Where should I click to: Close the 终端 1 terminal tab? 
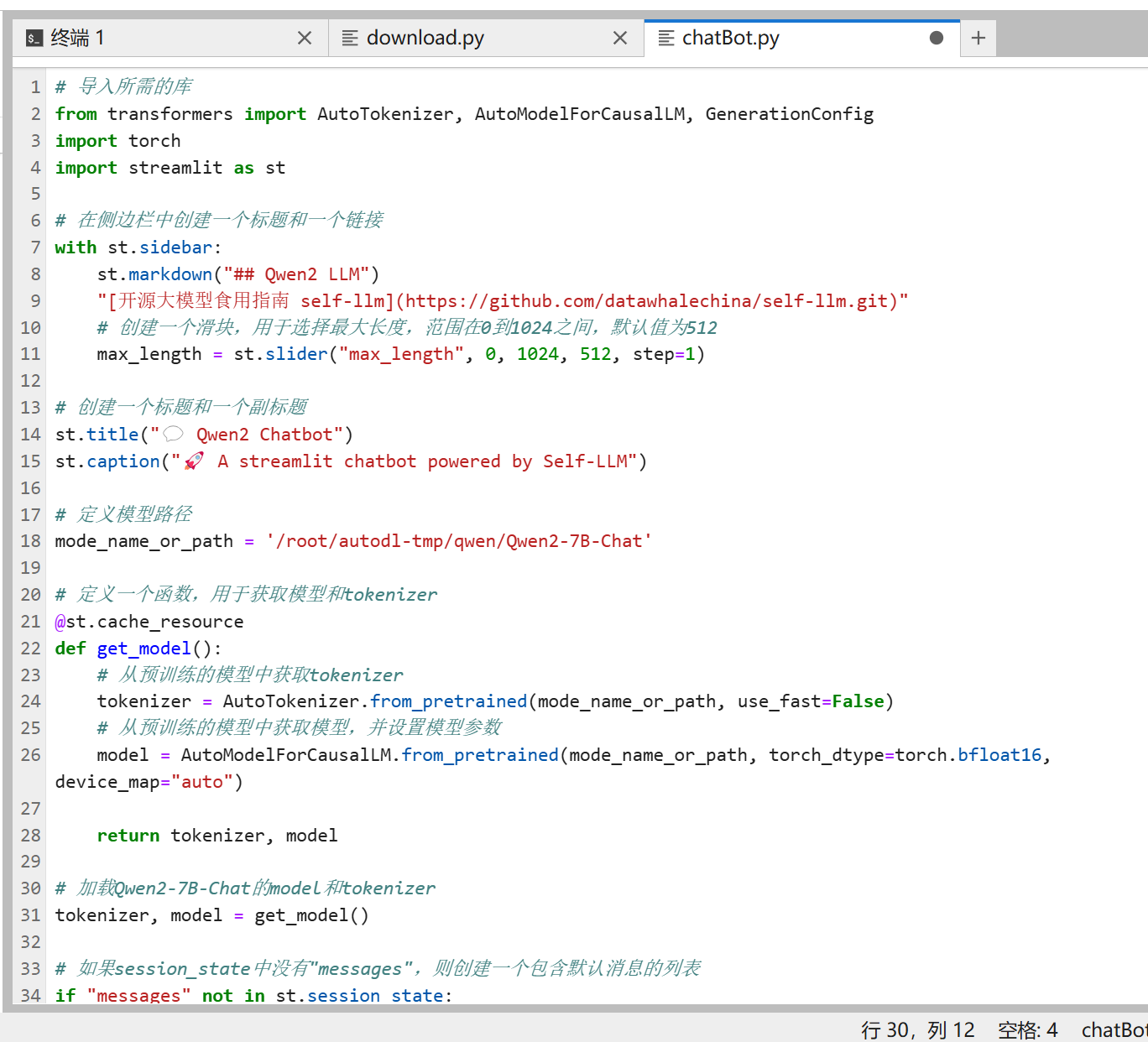(305, 38)
